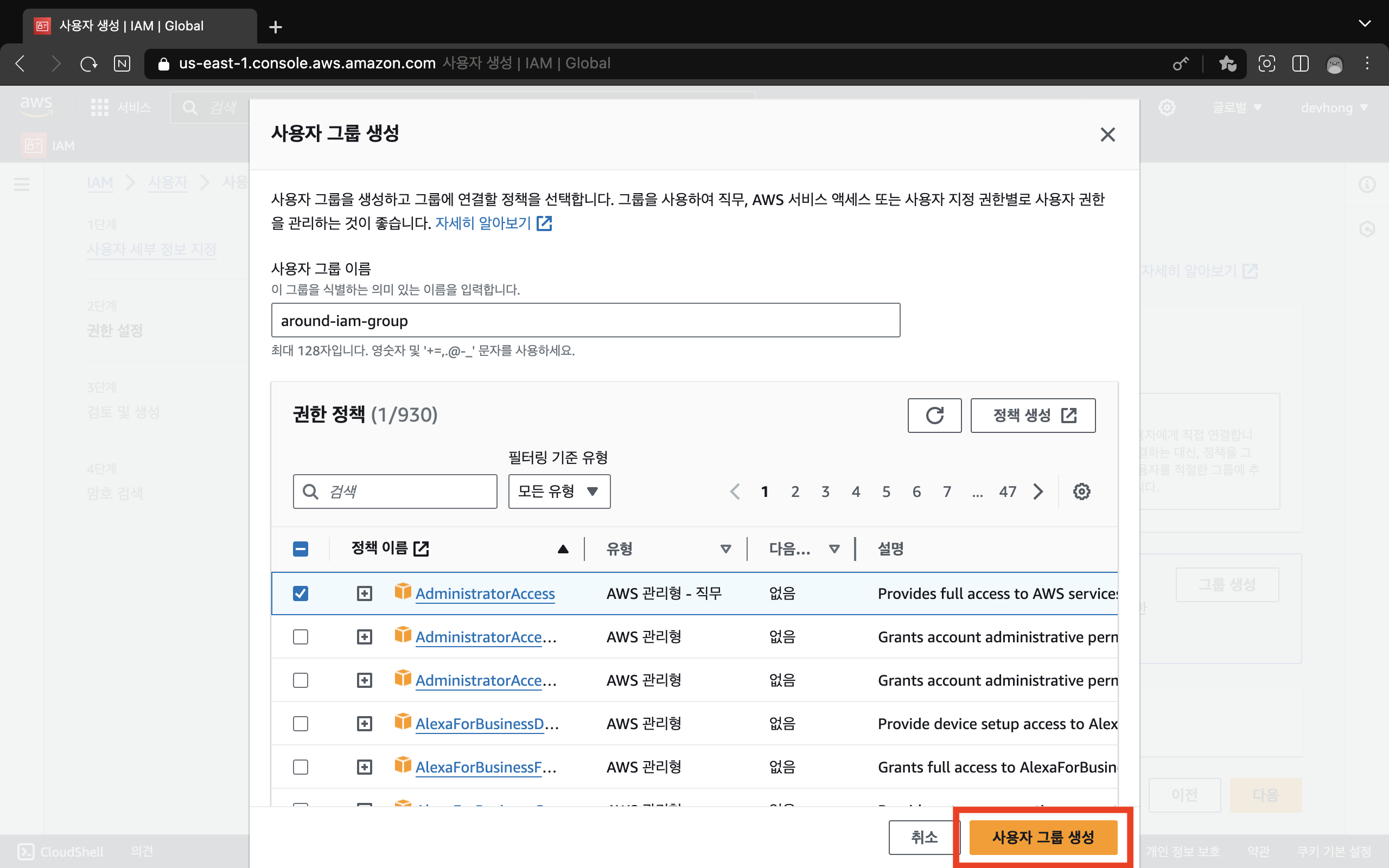Close the user group creation dialog
This screenshot has width=1389, height=868.
pos(1107,135)
